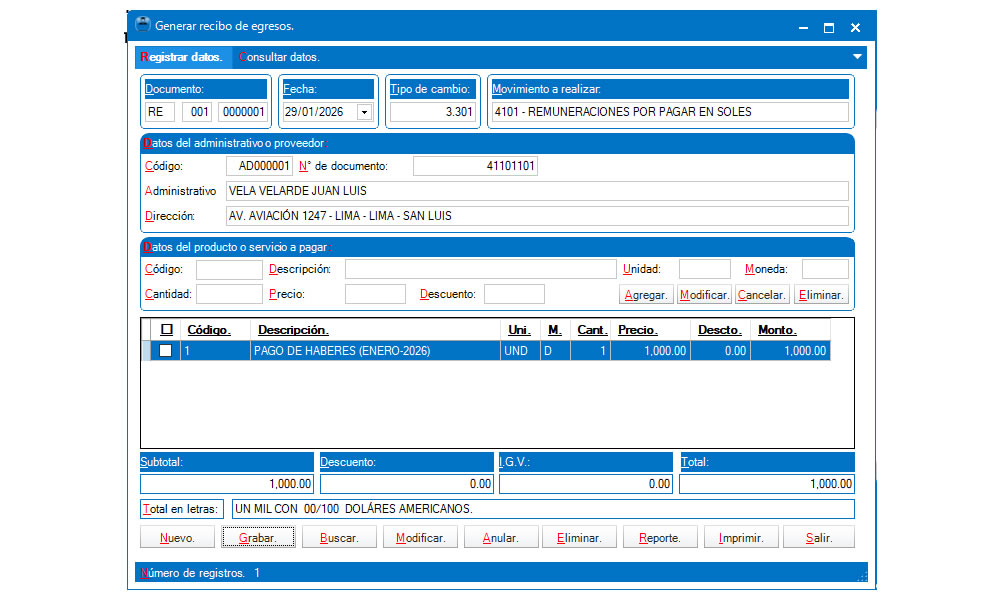The width and height of the screenshot is (1000, 600).
Task: Check the PAGO DE HABERES row checkbox
Action: 165,351
